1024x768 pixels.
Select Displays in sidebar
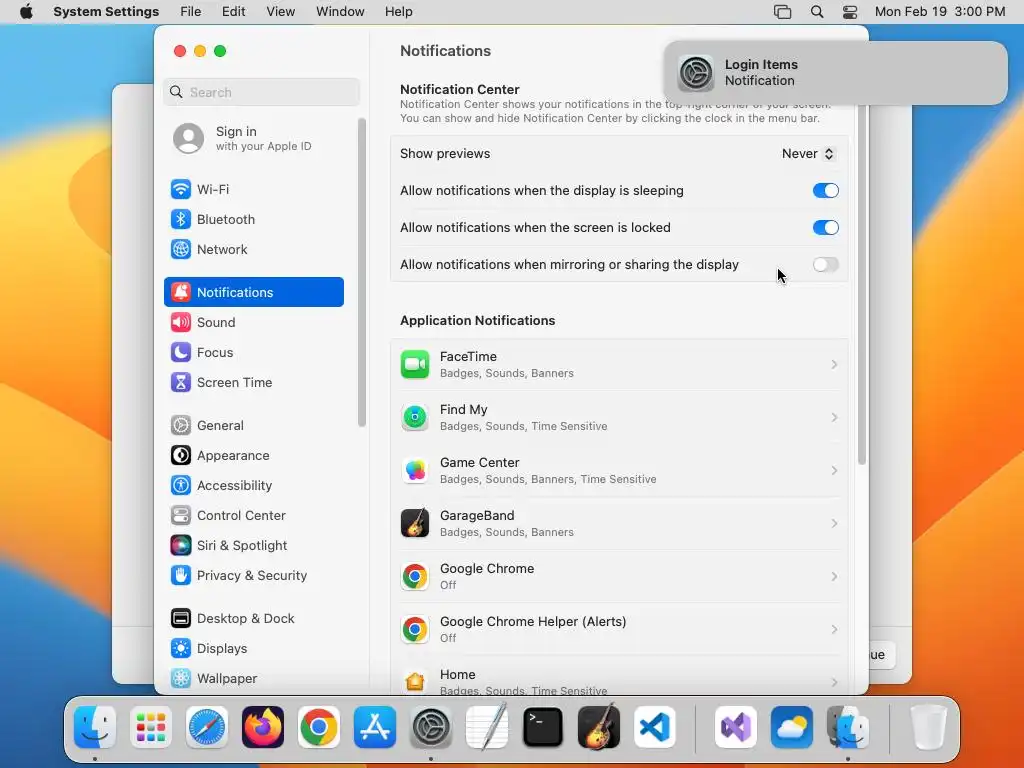(x=253, y=649)
